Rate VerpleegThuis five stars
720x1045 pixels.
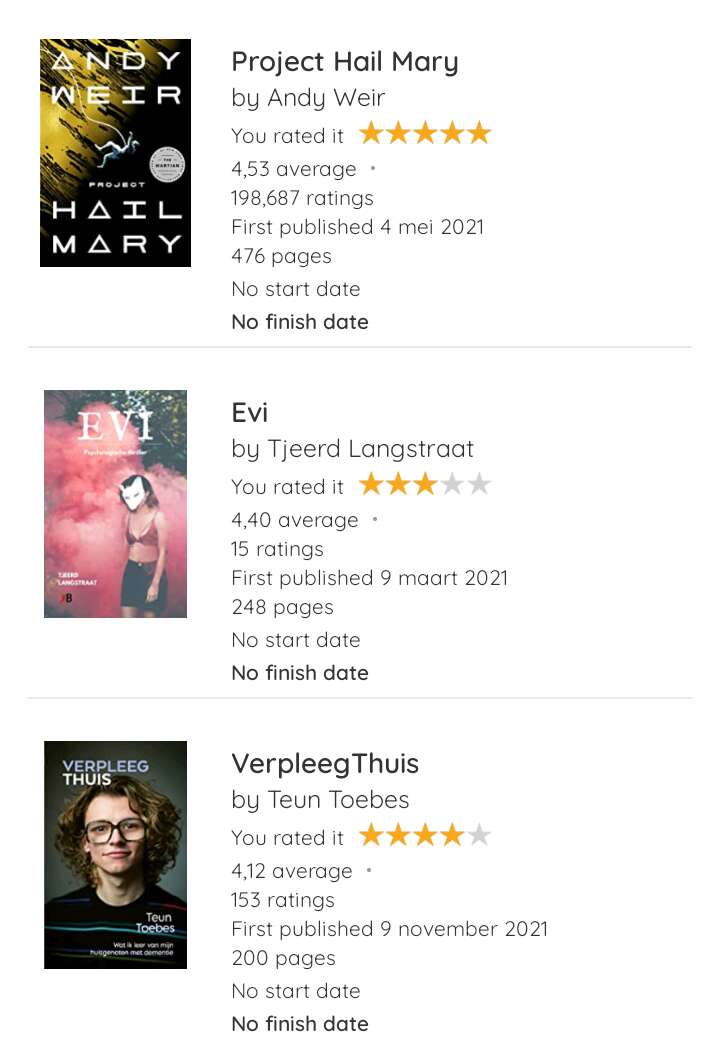click(x=479, y=835)
